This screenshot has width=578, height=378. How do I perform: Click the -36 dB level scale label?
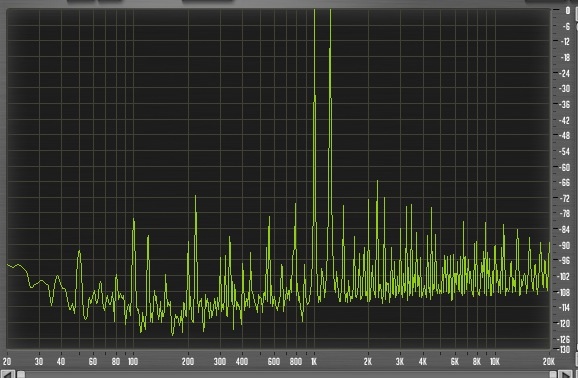(565, 105)
